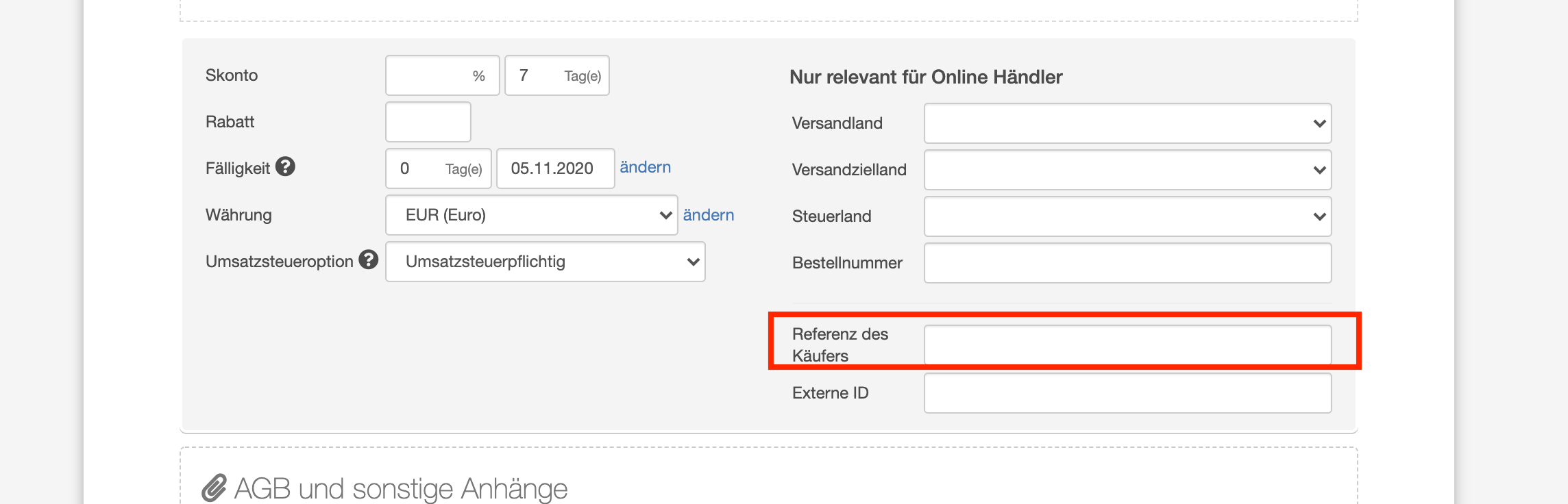Click into the Externe ID field
This screenshot has width=1568, height=504.
1127,393
